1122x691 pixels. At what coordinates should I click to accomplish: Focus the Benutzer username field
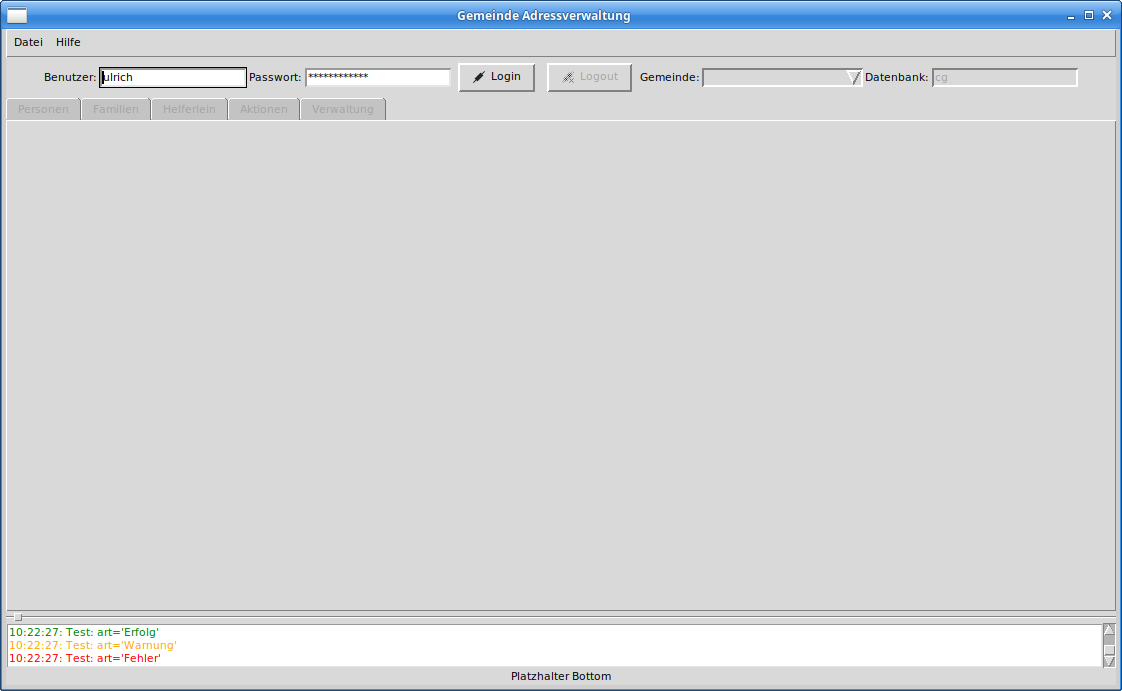[x=173, y=77]
